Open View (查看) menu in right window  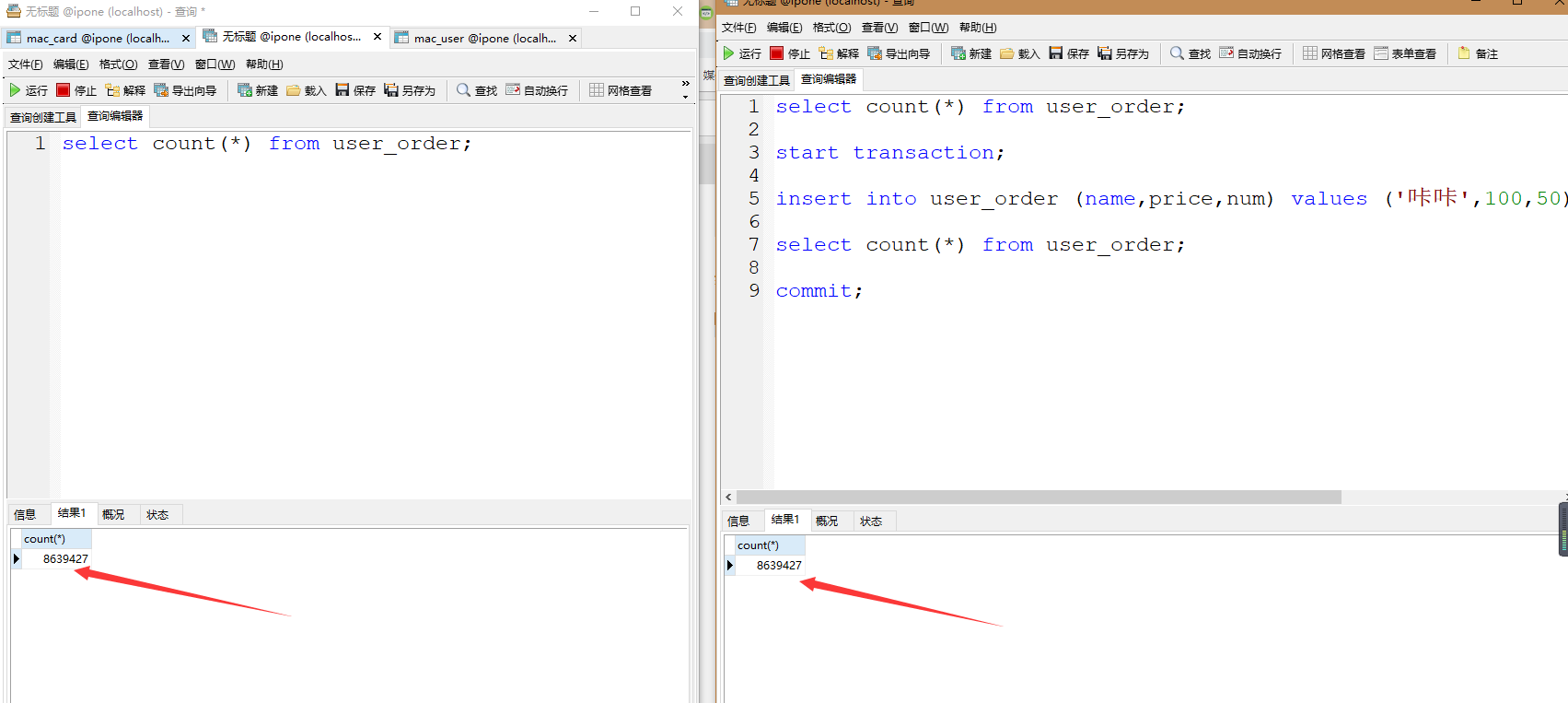point(879,28)
